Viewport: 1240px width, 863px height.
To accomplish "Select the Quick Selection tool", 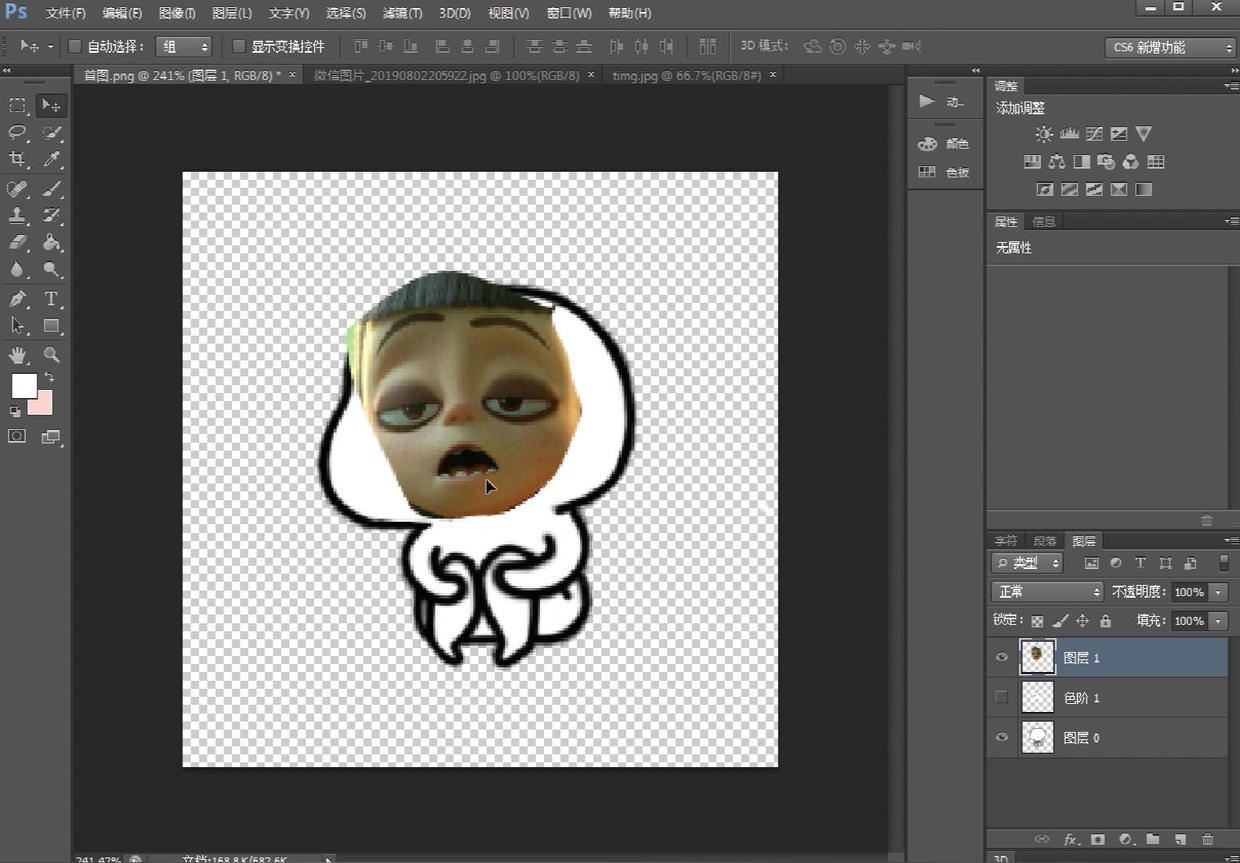I will click(x=51, y=132).
